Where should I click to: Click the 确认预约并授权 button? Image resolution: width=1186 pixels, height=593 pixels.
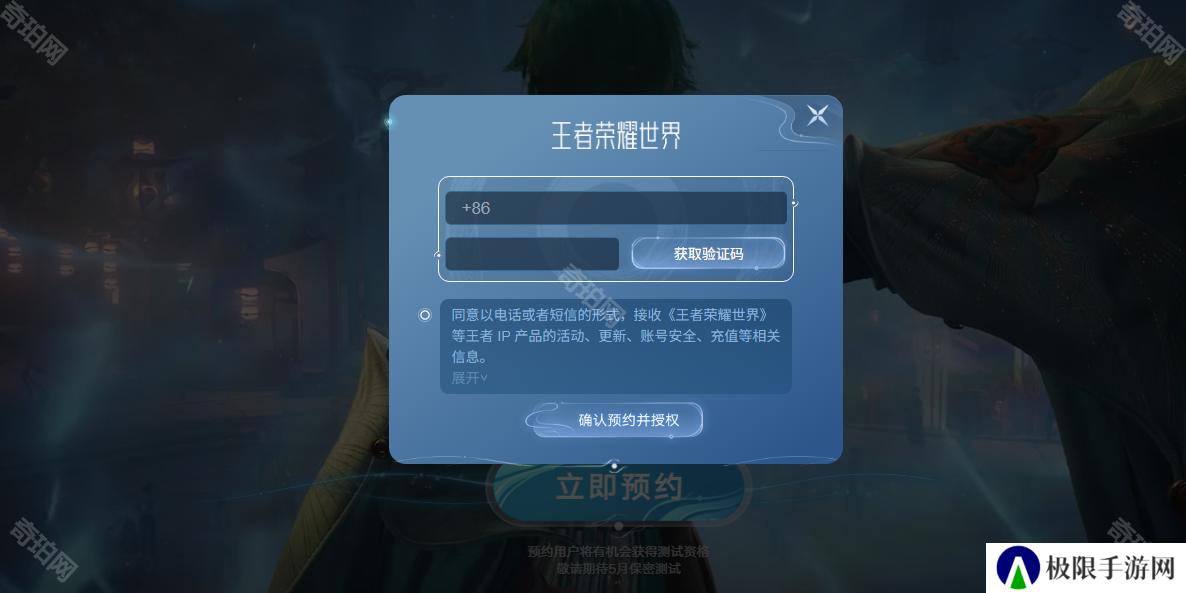pos(629,421)
